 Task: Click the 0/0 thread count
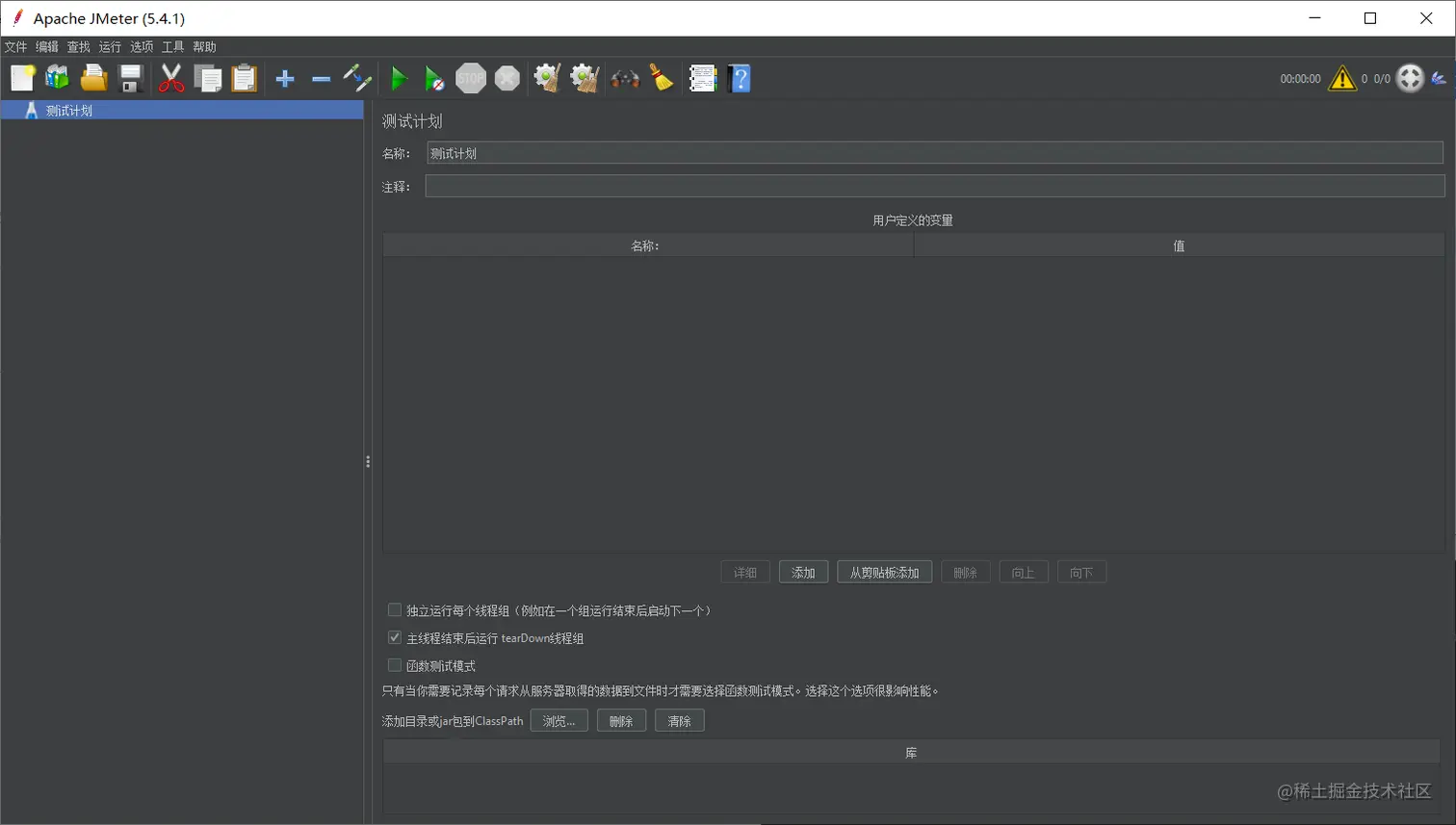click(x=1382, y=79)
